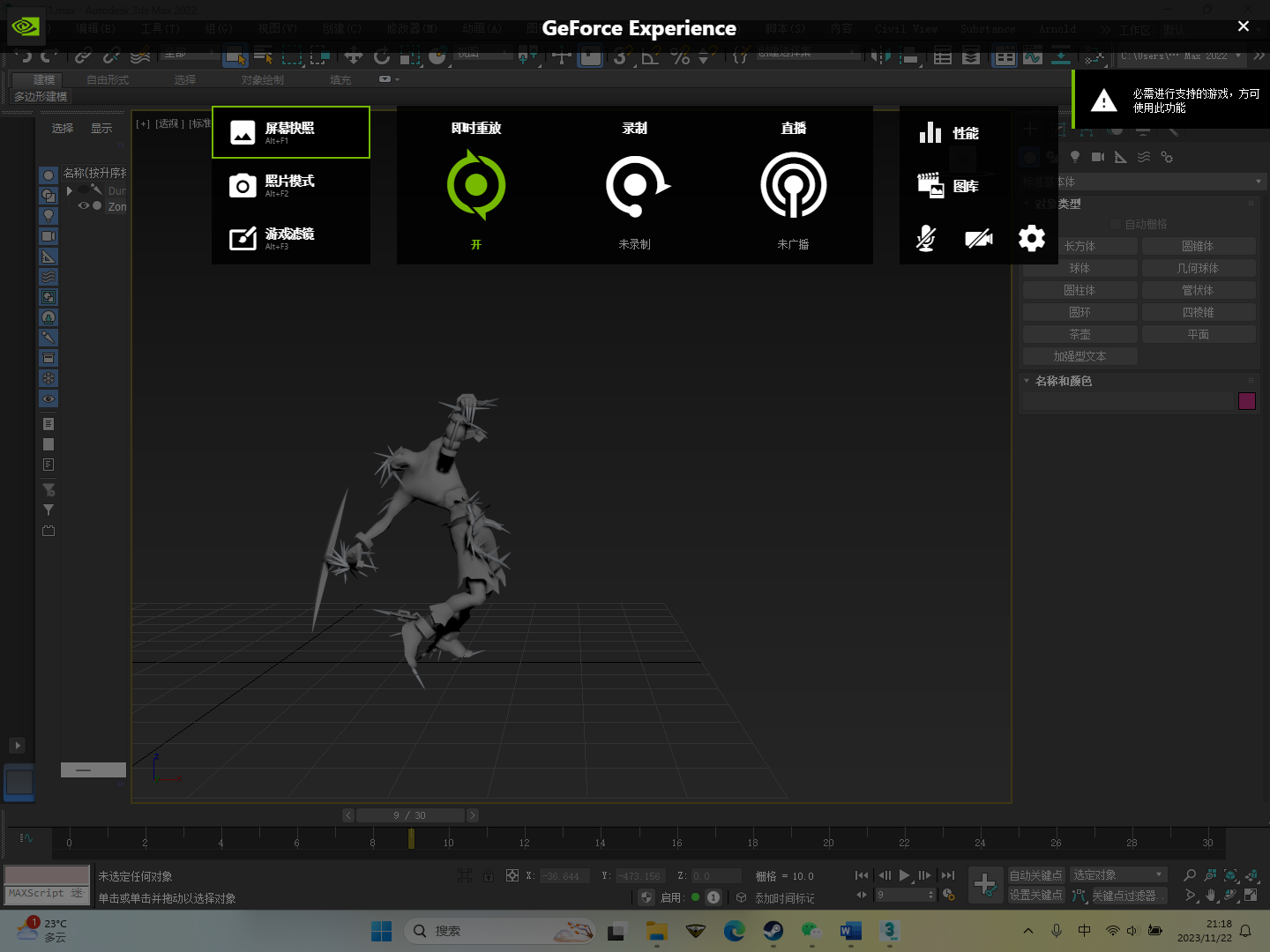1270x952 pixels.
Task: Open the Curve Editor icon
Action: [x=1033, y=56]
